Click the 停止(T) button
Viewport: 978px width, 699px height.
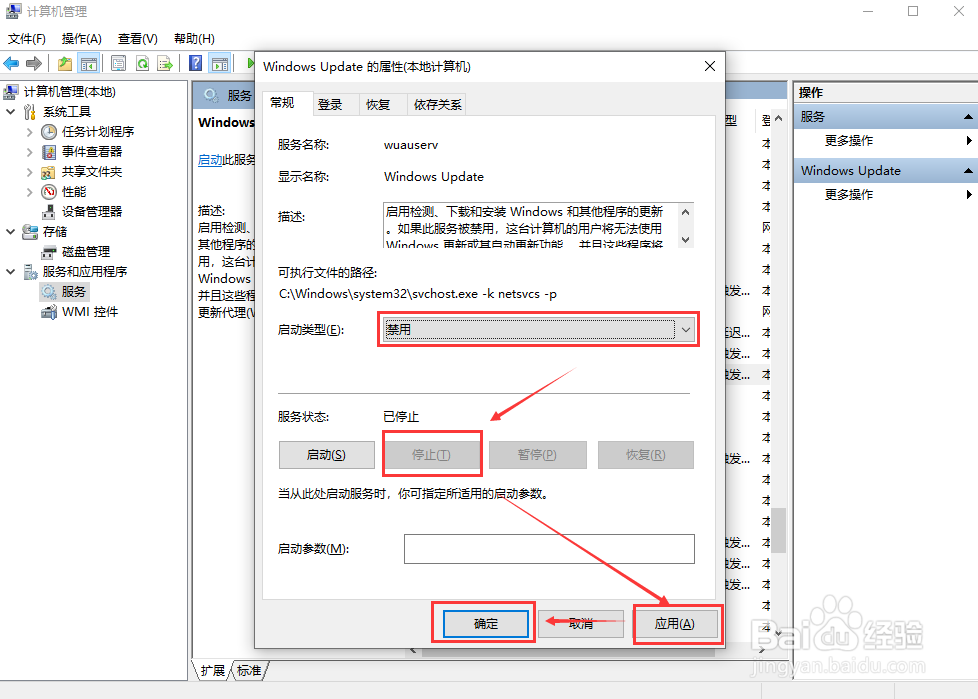coord(431,455)
